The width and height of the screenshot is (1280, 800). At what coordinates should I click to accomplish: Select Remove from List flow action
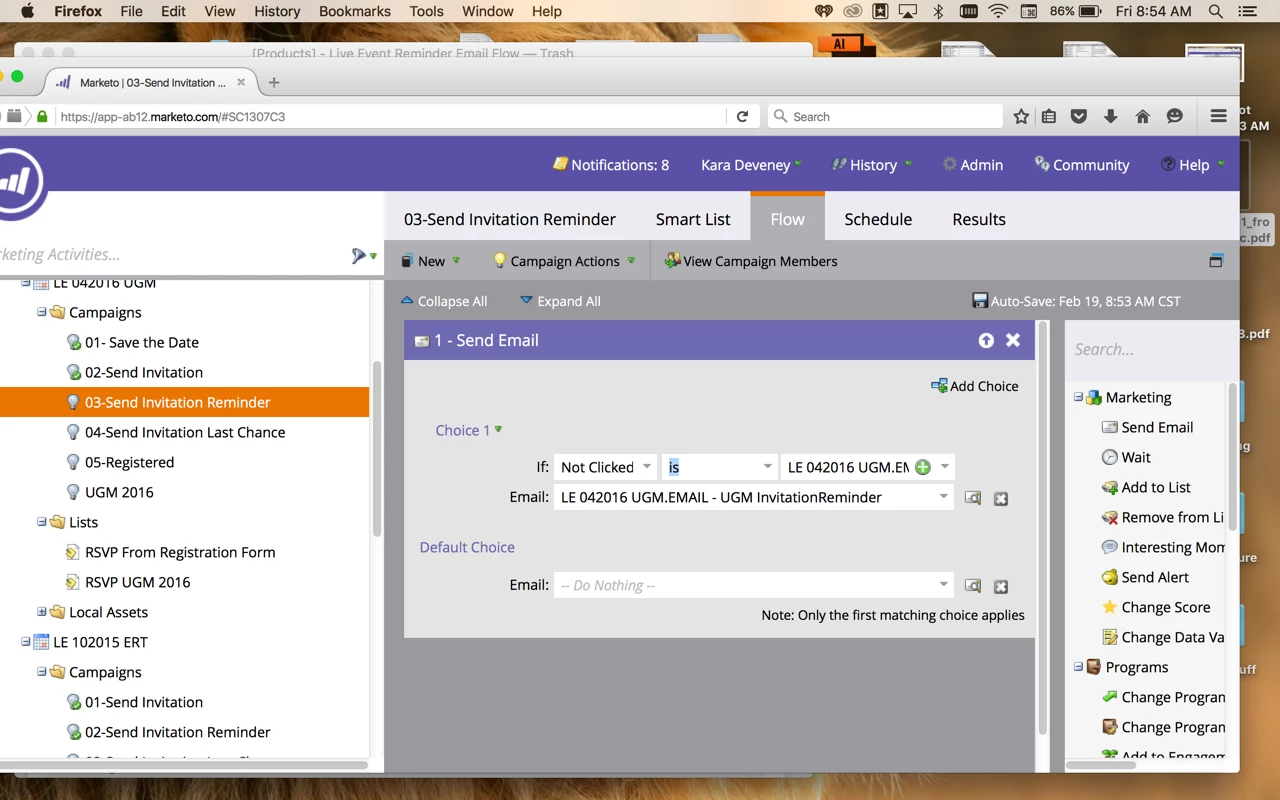[1162, 517]
